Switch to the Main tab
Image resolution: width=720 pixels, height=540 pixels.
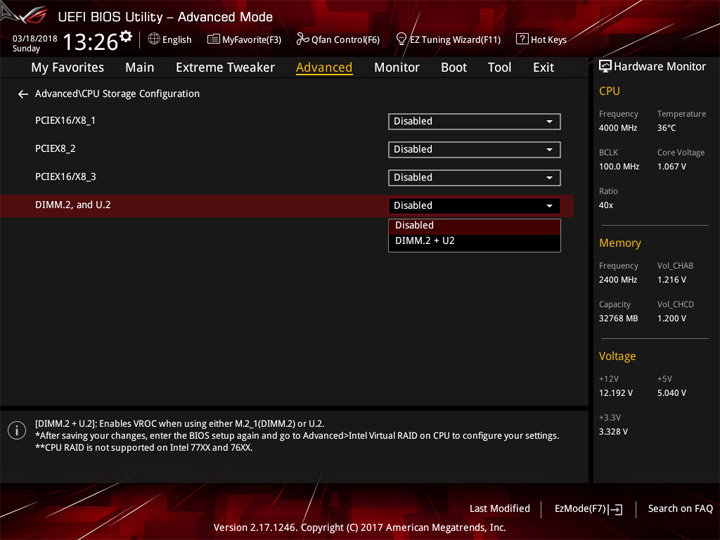[140, 68]
